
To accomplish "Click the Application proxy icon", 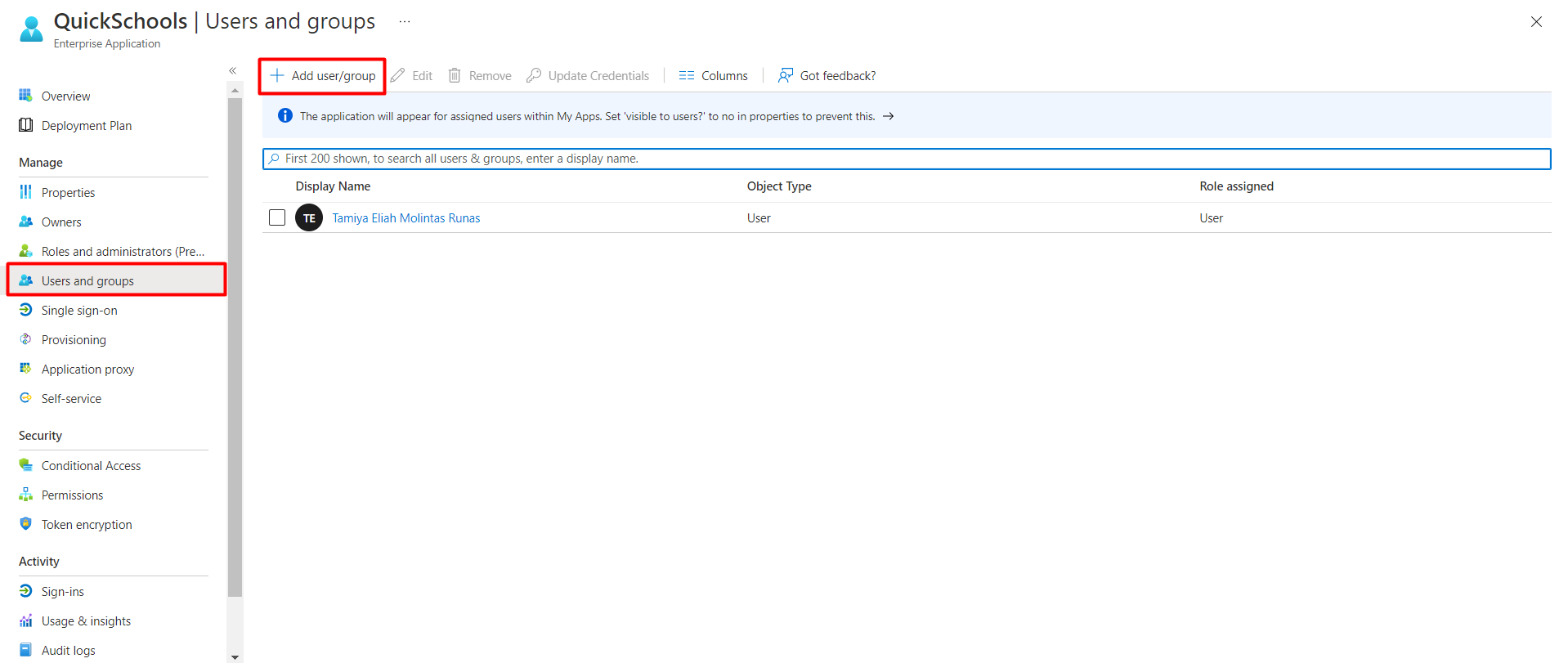I will (x=25, y=369).
